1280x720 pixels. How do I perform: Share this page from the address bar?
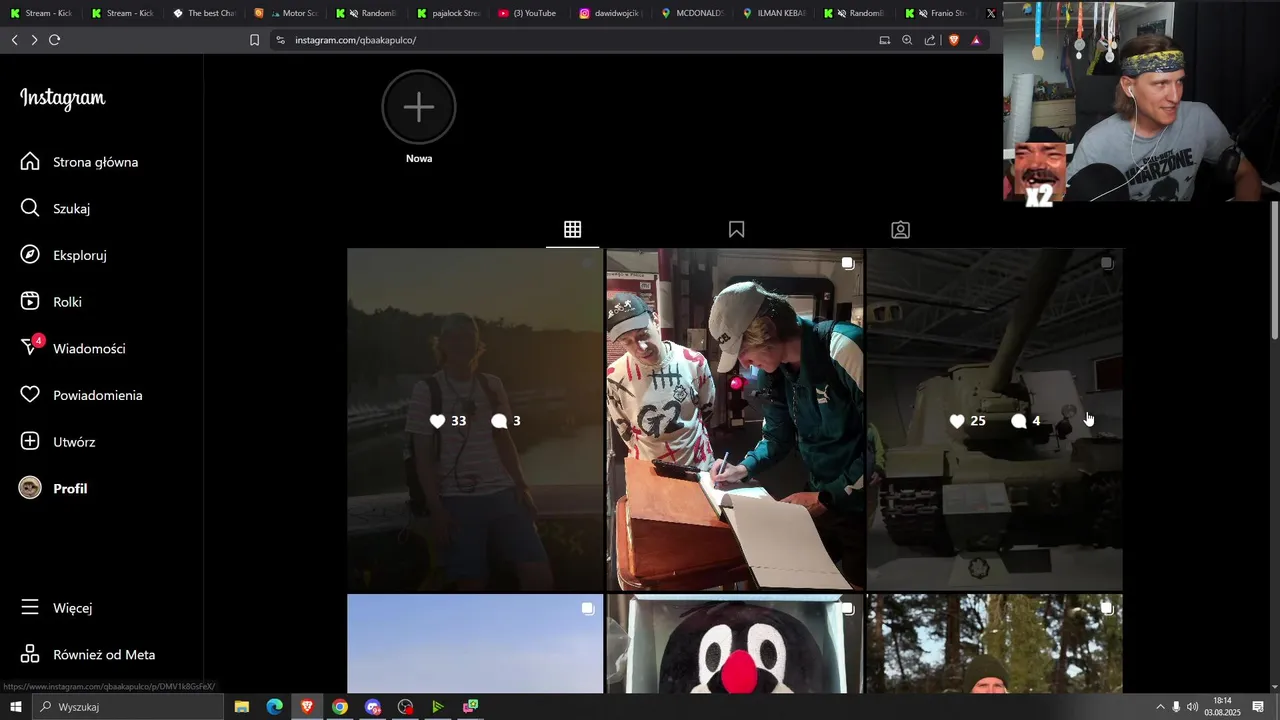pos(930,40)
